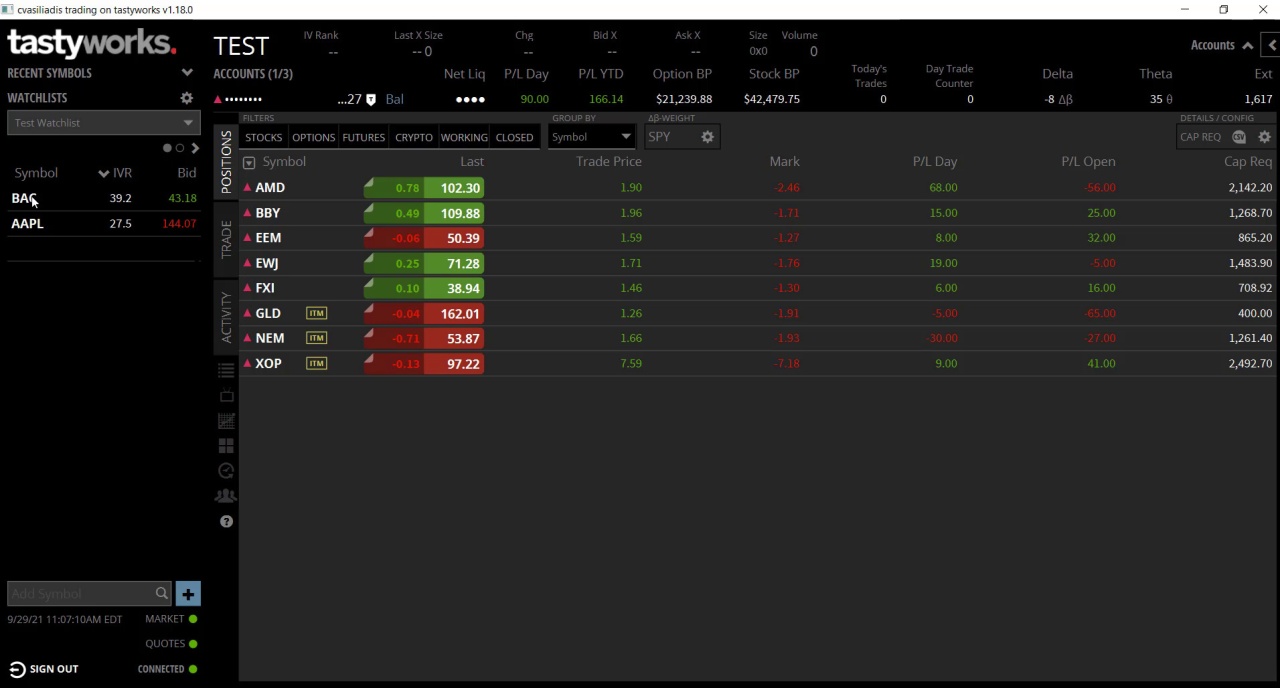Viewport: 1280px width, 688px height.
Task: Expand the FXI position row
Action: pos(247,288)
